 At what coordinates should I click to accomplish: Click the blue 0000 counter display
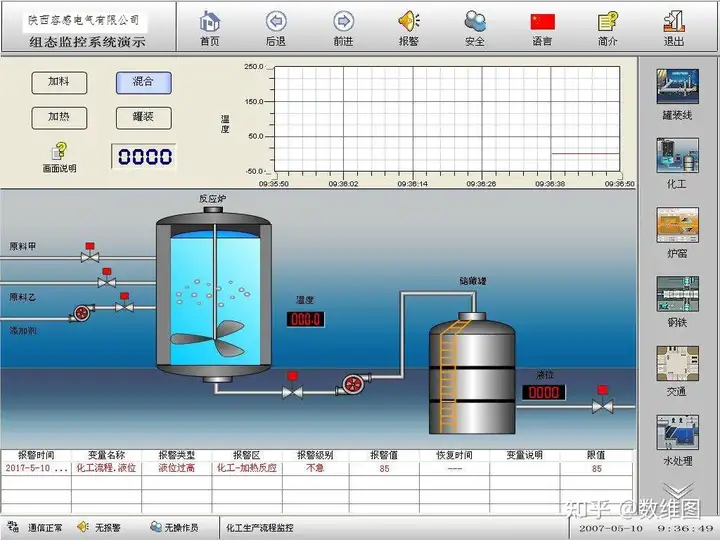click(144, 157)
